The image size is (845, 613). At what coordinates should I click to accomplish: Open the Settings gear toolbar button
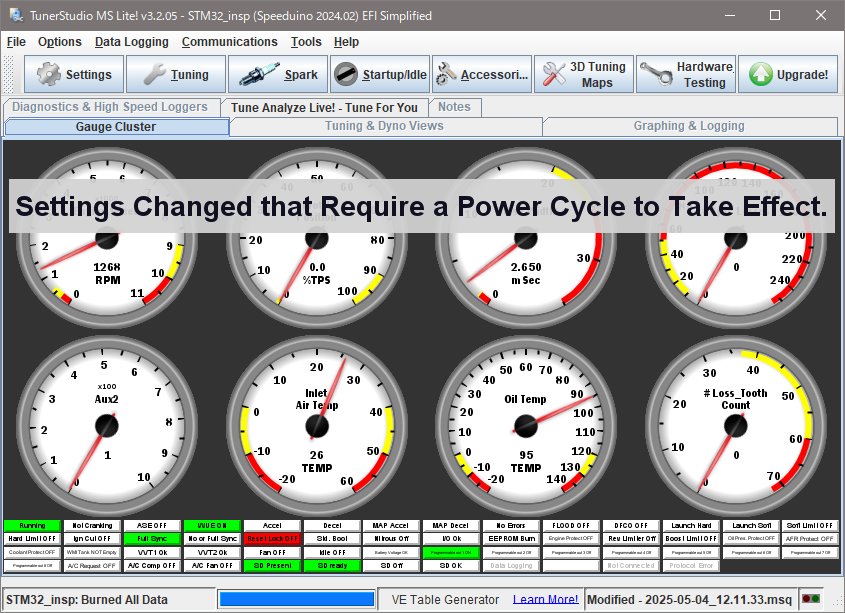(74, 74)
